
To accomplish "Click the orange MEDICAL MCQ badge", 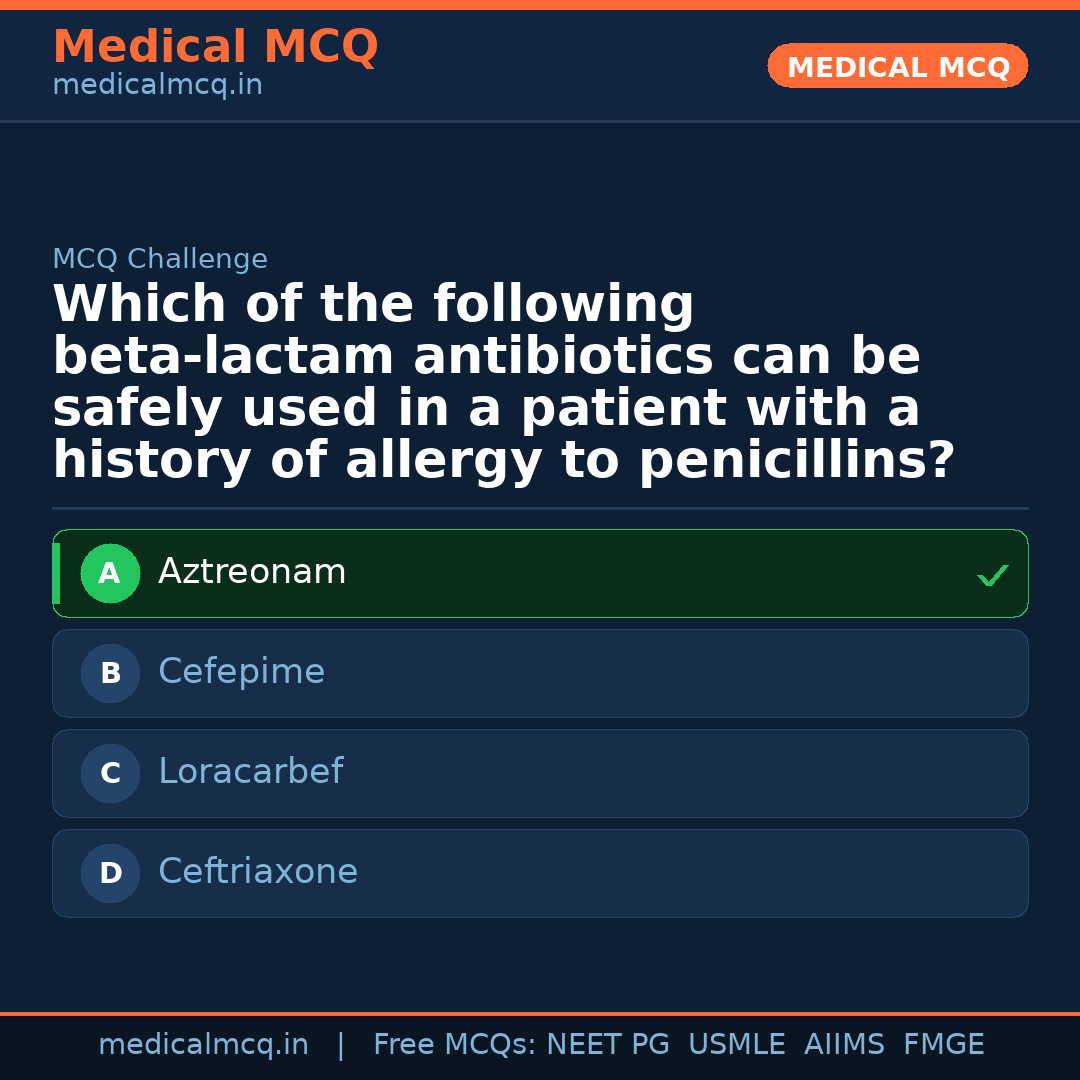I will tap(897, 67).
